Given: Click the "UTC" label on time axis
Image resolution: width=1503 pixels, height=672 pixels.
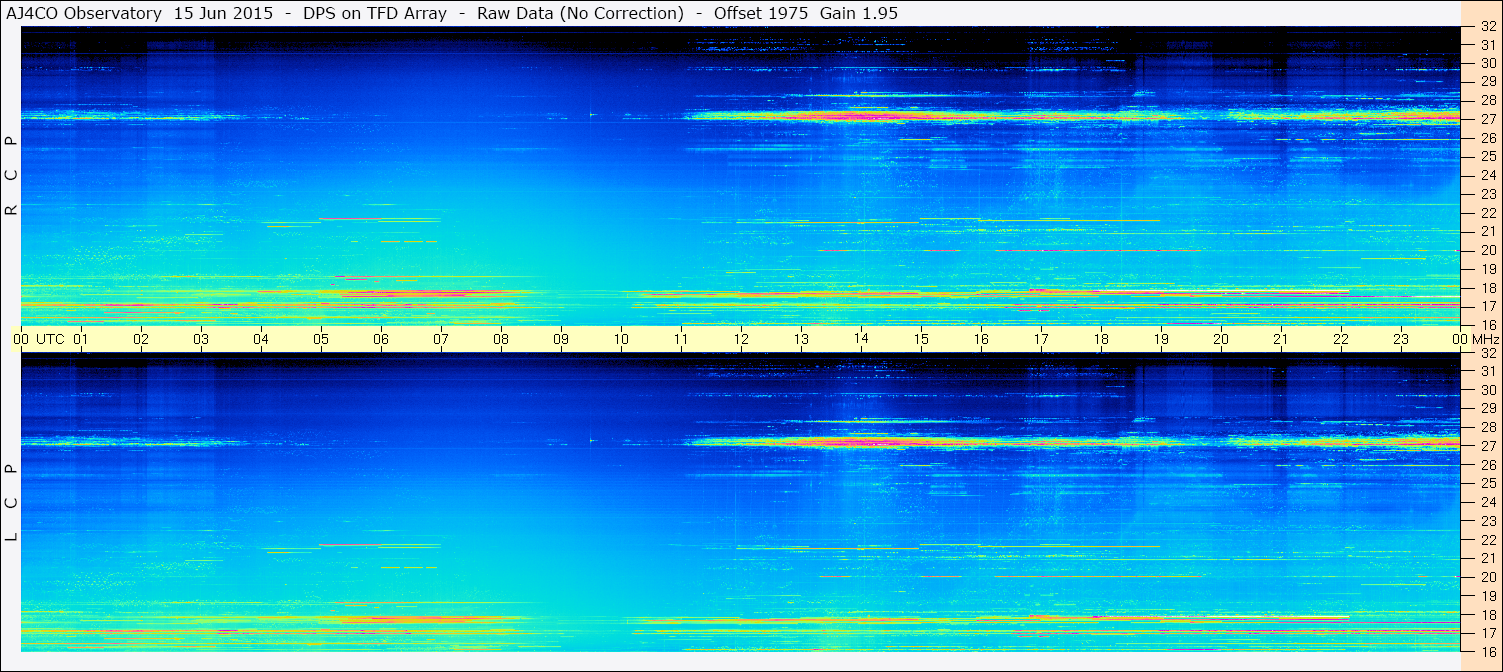Looking at the screenshot, I should (x=50, y=339).
